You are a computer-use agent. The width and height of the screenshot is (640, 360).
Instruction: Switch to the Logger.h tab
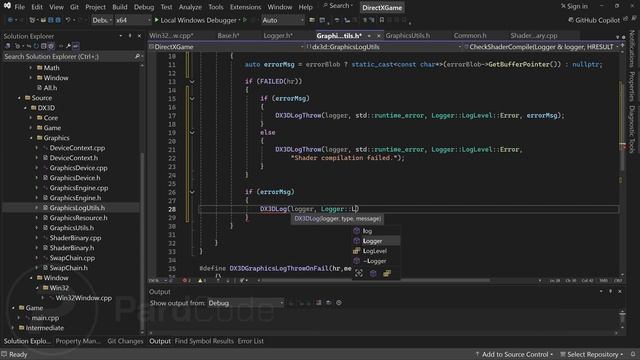(x=278, y=36)
